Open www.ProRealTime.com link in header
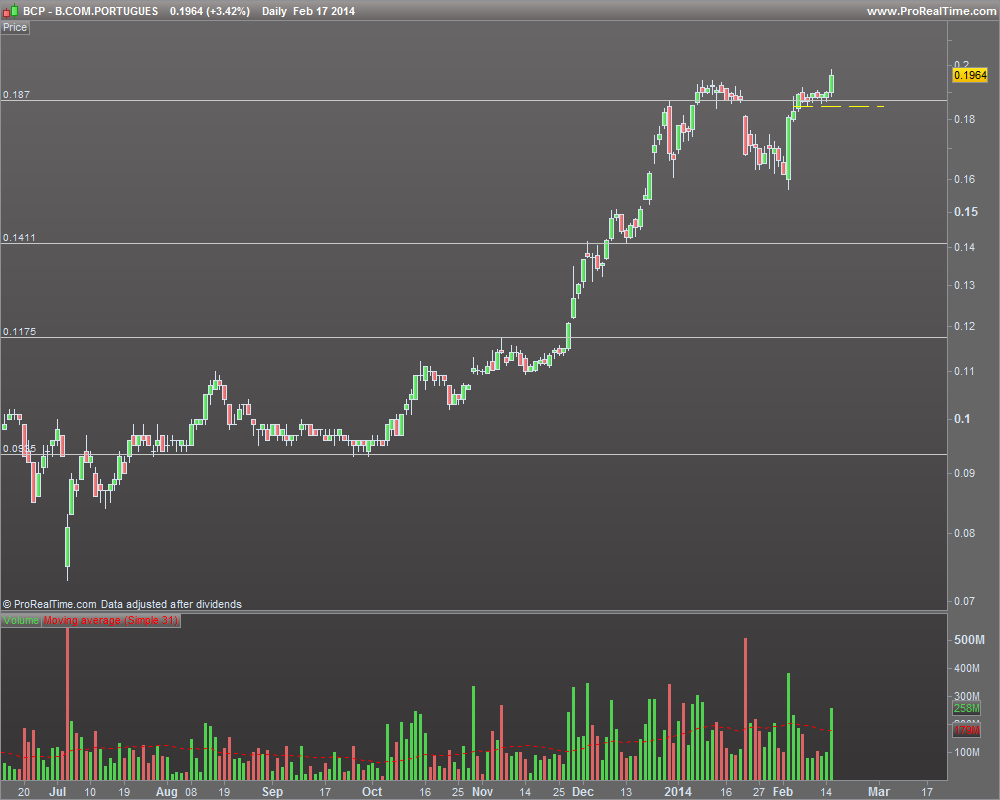 (x=931, y=11)
